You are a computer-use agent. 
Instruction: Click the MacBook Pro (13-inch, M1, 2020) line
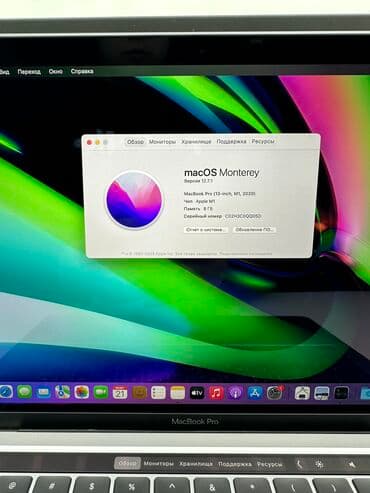220,194
